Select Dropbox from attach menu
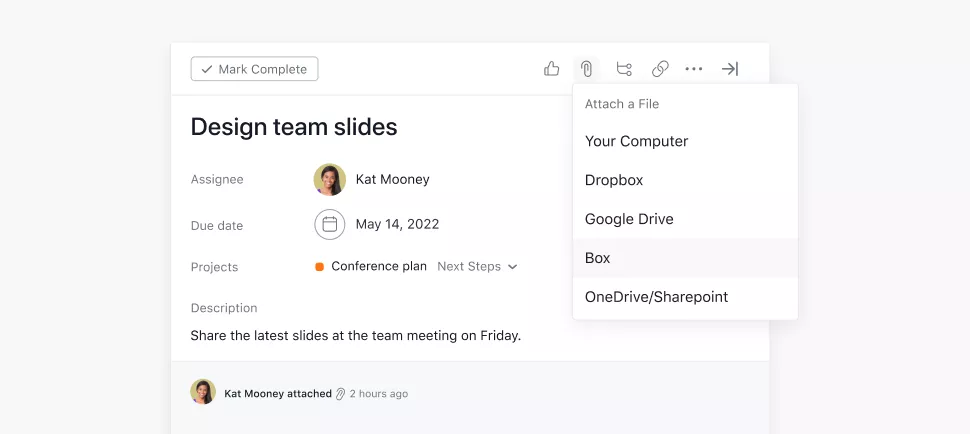The height and width of the screenshot is (434, 970). (614, 180)
